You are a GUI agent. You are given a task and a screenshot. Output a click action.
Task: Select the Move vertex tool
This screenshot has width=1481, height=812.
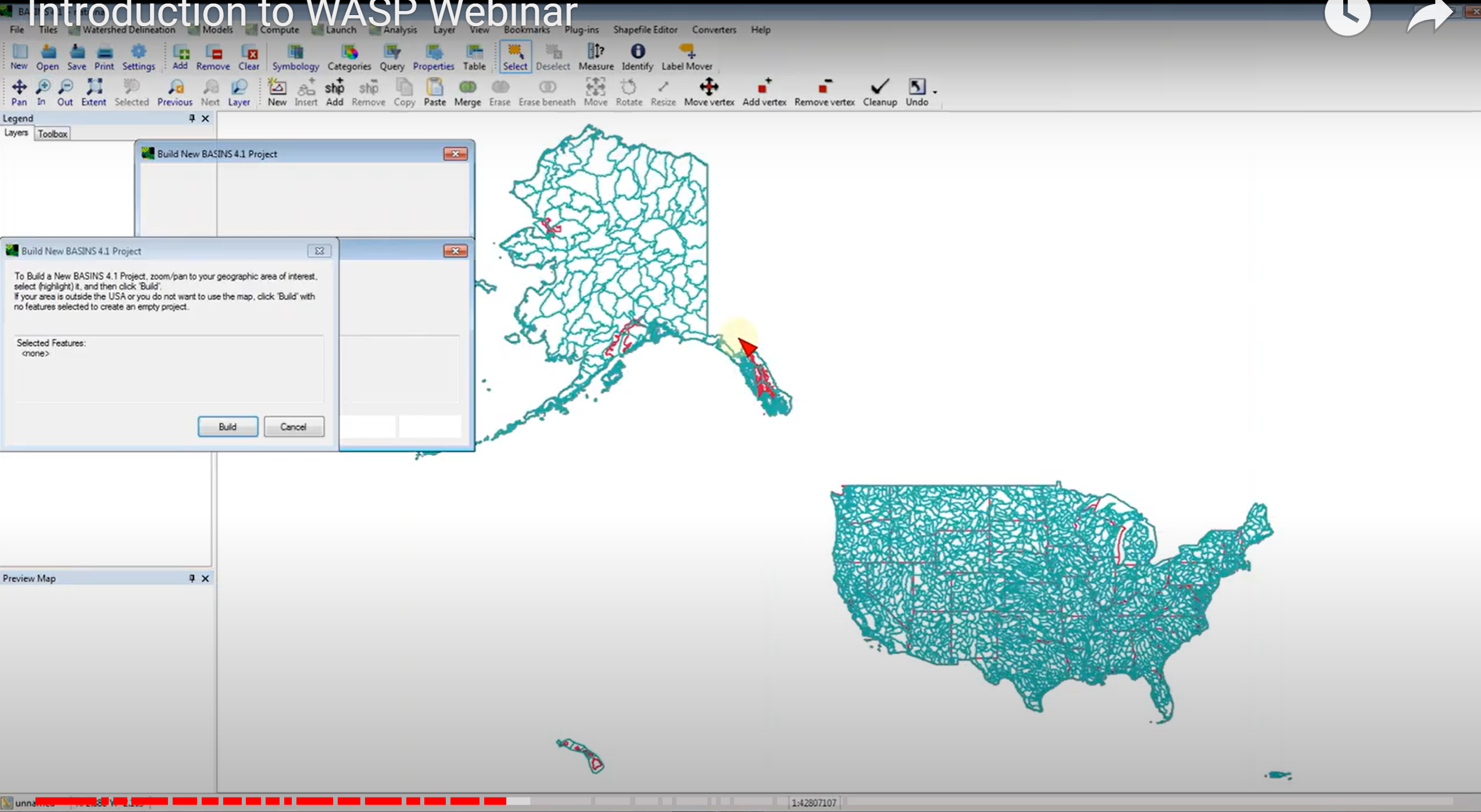click(709, 92)
